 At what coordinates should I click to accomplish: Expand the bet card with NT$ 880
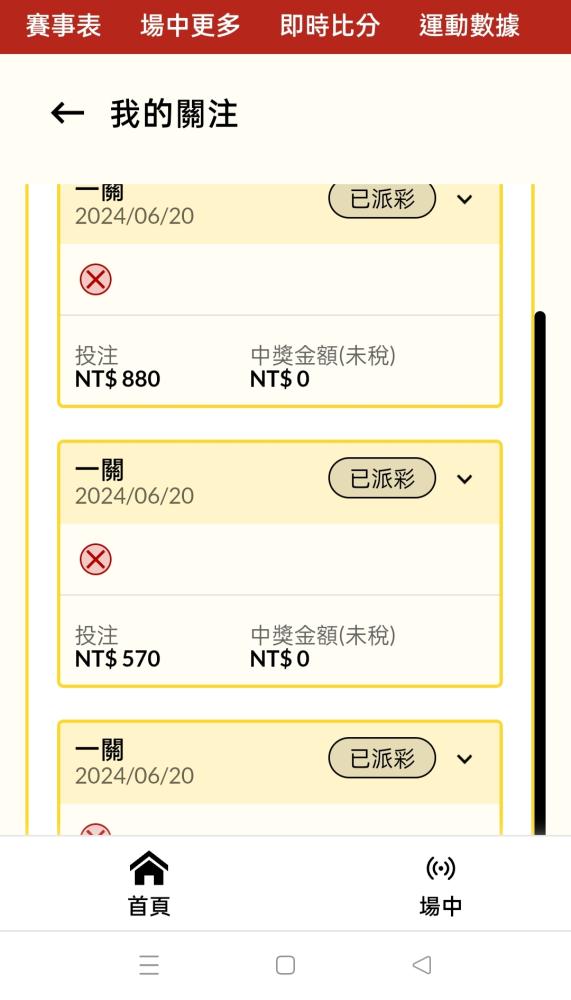point(464,199)
